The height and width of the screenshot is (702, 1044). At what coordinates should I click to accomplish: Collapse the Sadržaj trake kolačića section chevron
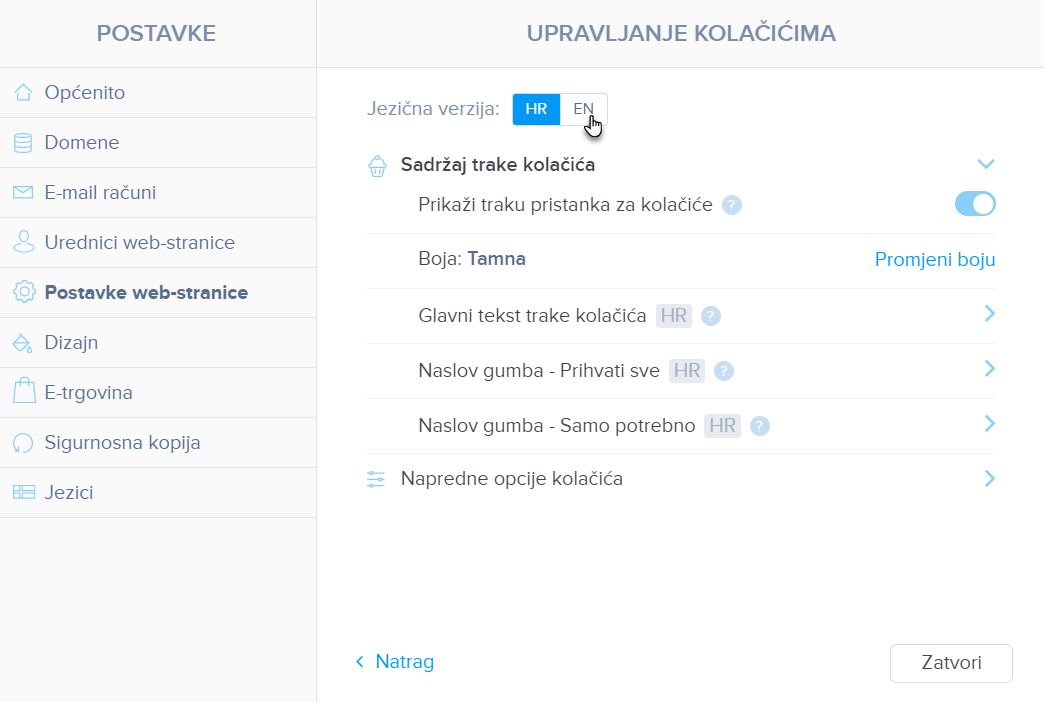click(985, 164)
